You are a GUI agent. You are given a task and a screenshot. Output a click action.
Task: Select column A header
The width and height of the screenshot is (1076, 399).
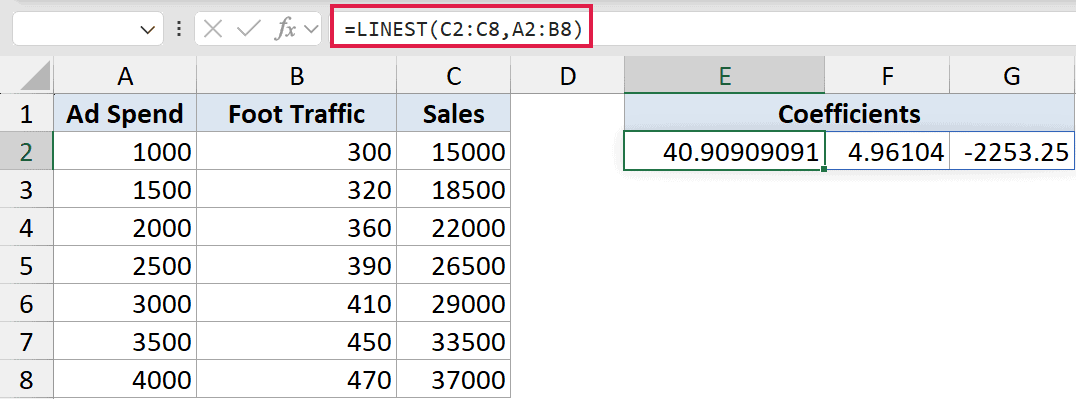coord(125,76)
